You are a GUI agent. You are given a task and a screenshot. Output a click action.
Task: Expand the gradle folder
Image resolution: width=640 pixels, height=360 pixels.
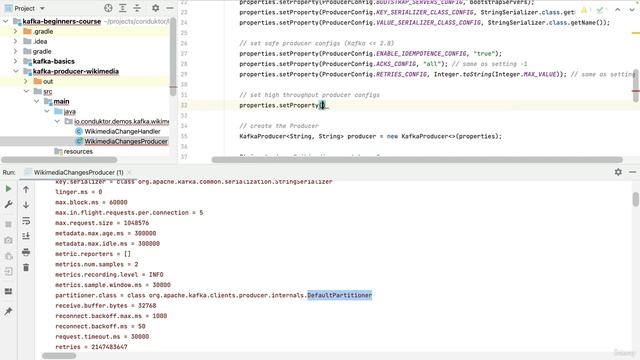coord(16,51)
